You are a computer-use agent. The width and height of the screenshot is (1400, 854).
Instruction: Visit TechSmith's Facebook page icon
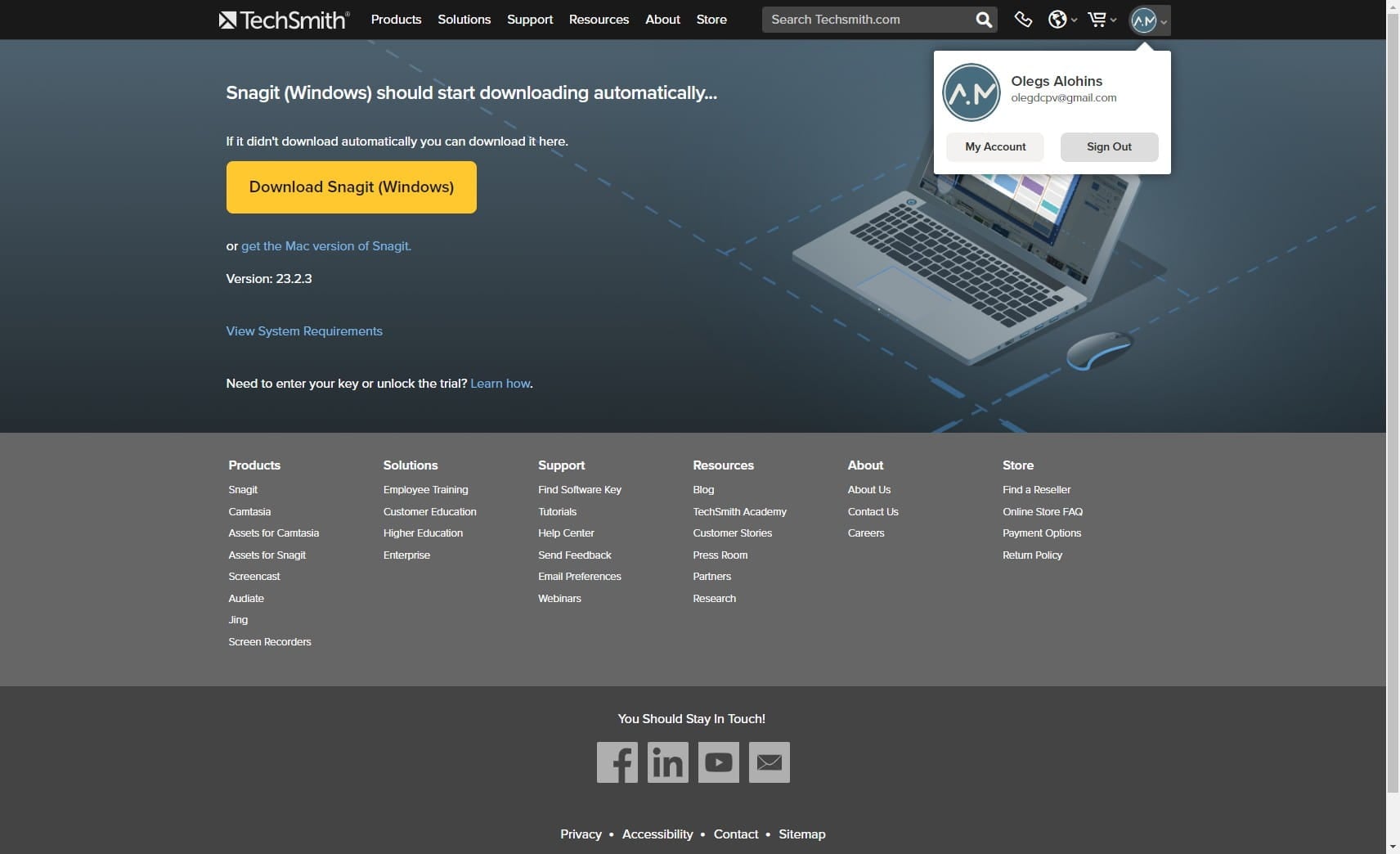click(x=617, y=762)
